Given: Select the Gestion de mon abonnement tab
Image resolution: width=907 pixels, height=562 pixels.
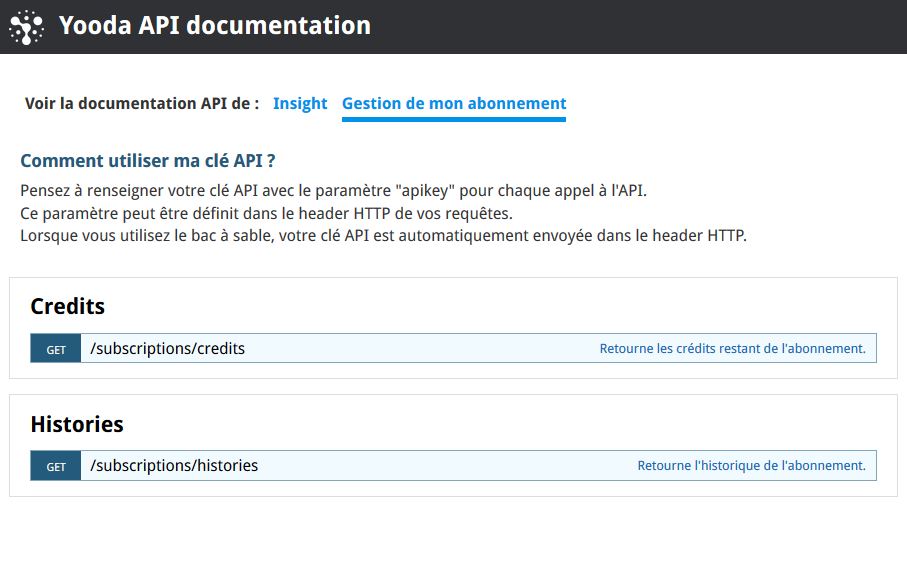Looking at the screenshot, I should (x=454, y=103).
